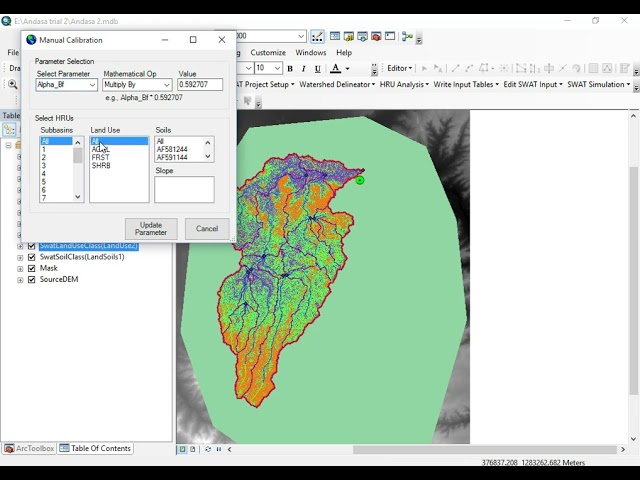
Task: Select the Zoom In magnifier tool
Action: click(13, 84)
